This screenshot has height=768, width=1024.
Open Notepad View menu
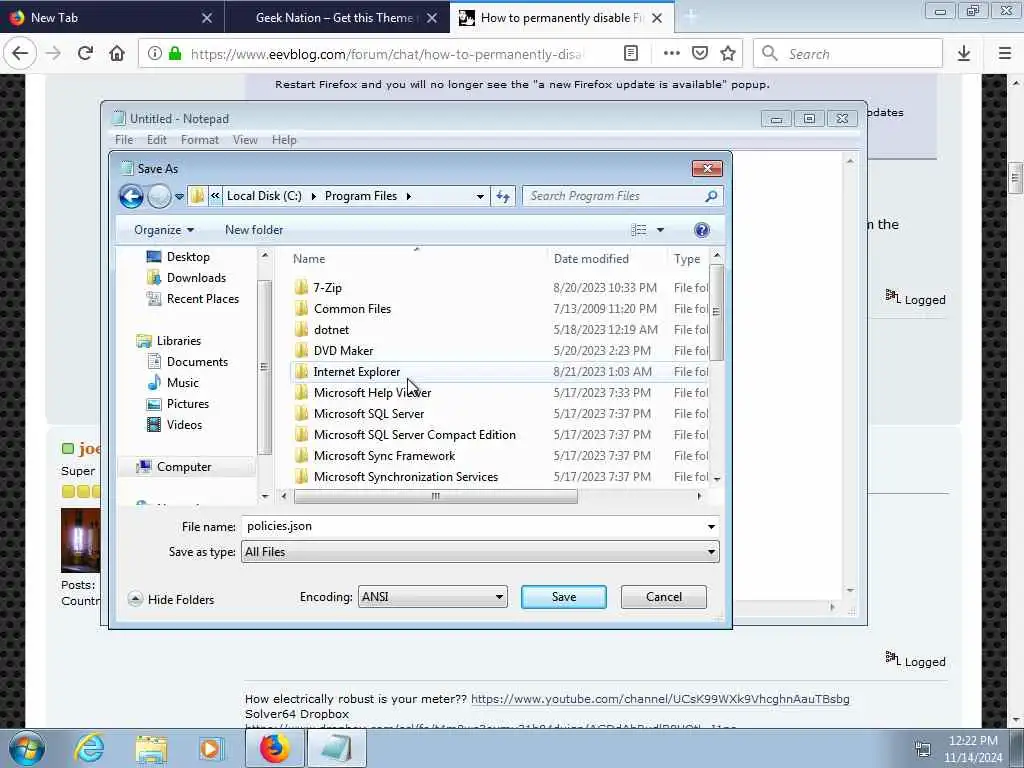245,140
